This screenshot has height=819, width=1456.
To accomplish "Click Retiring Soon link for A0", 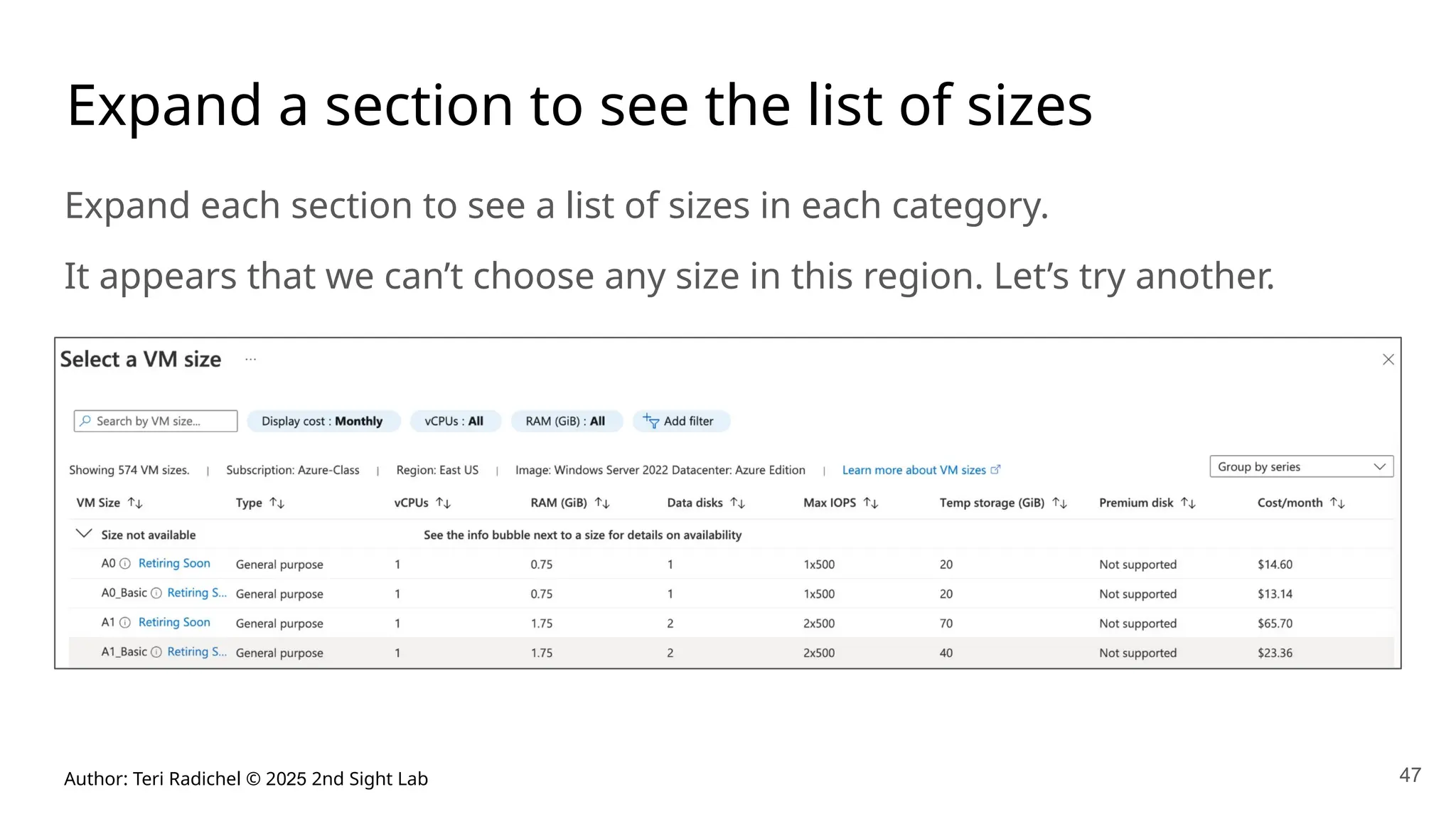I will [x=174, y=563].
